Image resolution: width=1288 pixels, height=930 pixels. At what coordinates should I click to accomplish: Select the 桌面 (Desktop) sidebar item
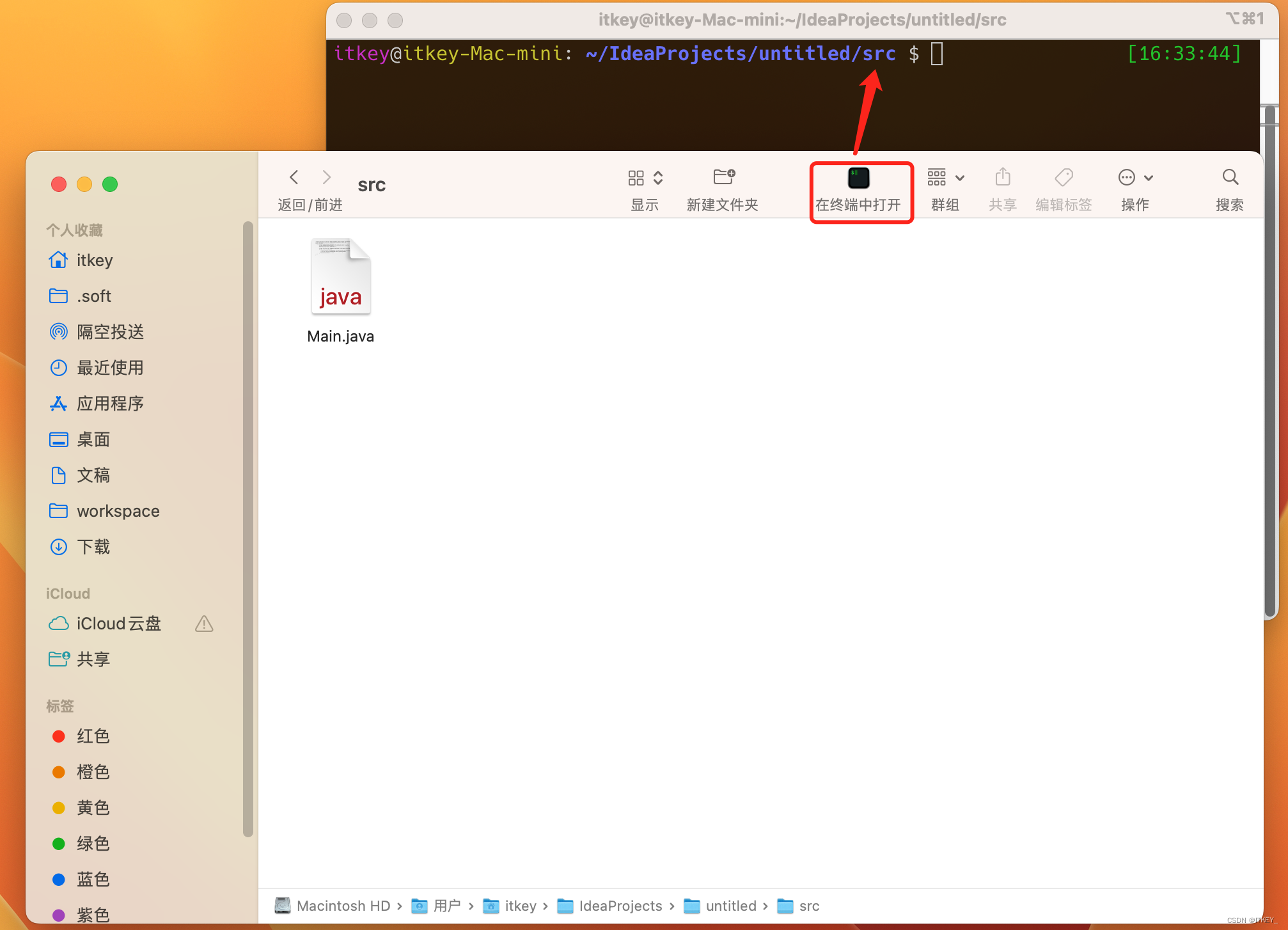pyautogui.click(x=95, y=440)
